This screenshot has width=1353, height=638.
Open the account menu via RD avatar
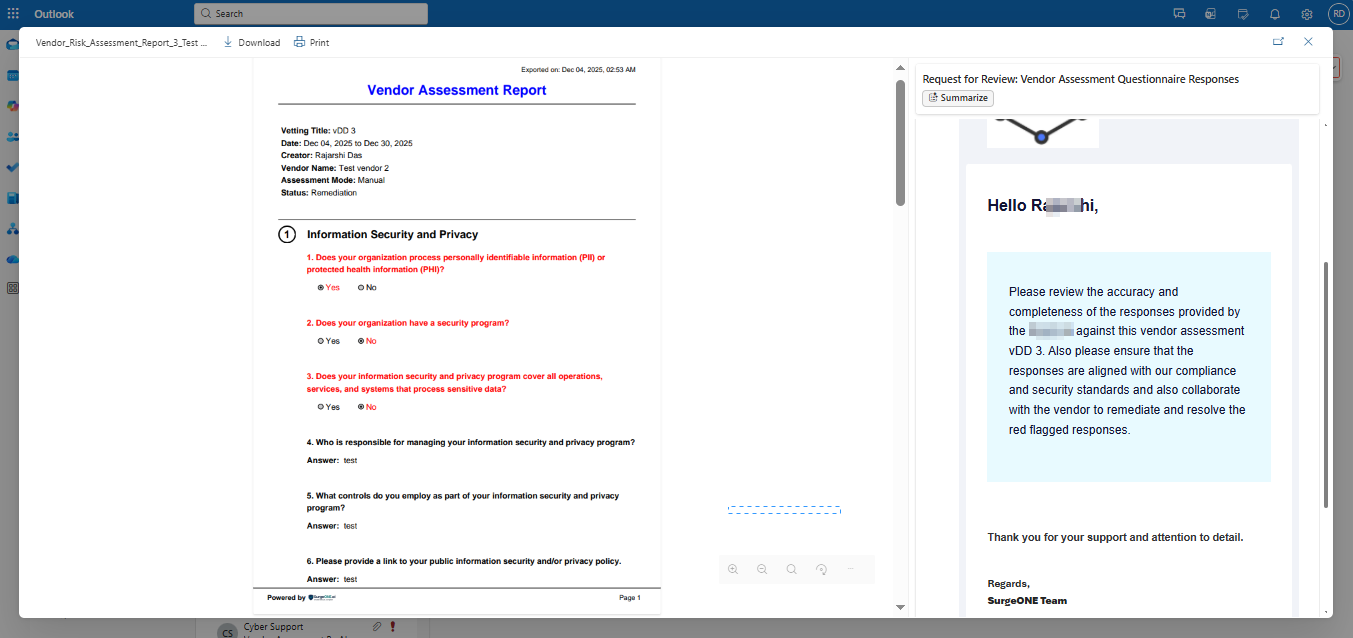tap(1338, 14)
